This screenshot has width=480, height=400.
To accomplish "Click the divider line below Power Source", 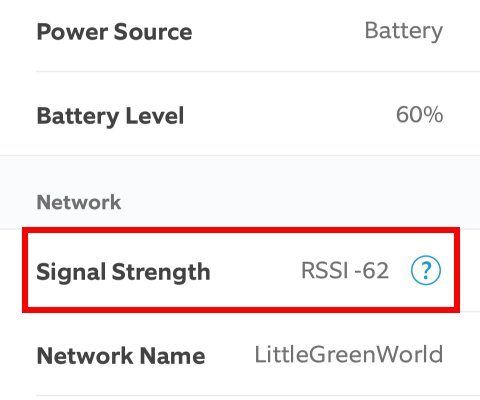I will [x=258, y=71].
